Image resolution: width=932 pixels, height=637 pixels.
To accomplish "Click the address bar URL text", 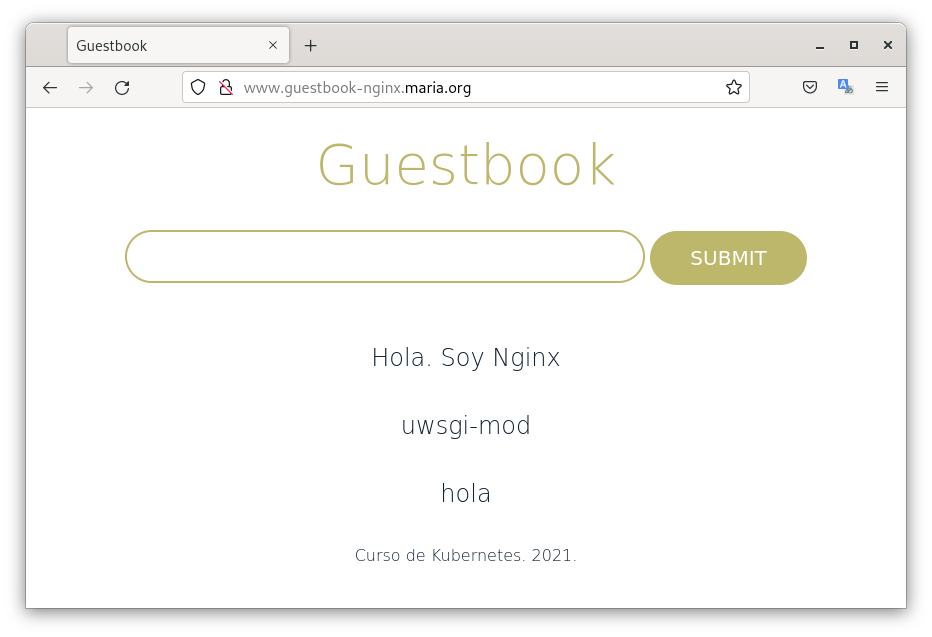I will [357, 88].
